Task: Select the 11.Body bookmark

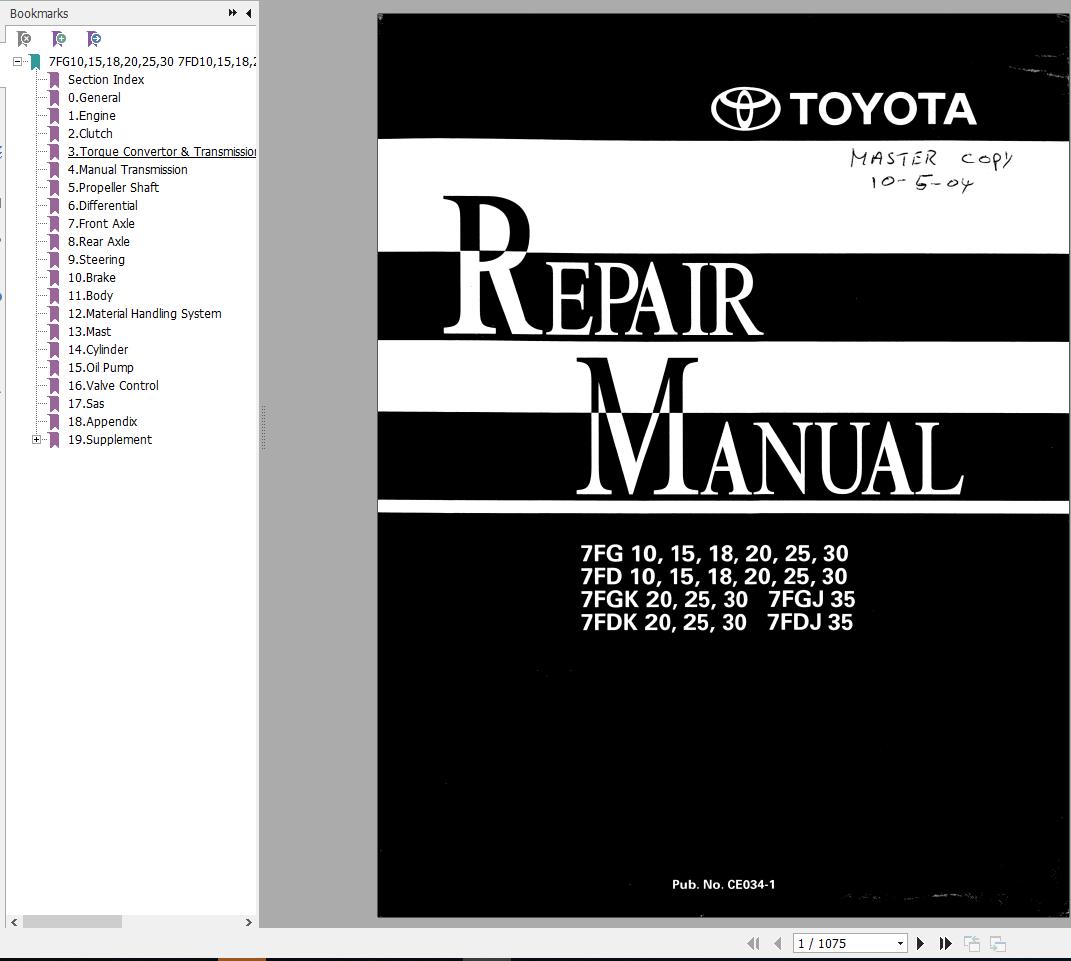Action: [x=90, y=295]
